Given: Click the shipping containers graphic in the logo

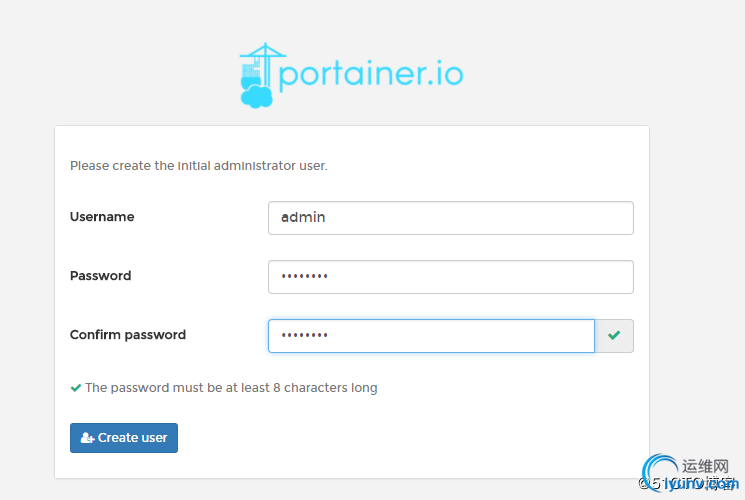Looking at the screenshot, I should click(x=251, y=70).
